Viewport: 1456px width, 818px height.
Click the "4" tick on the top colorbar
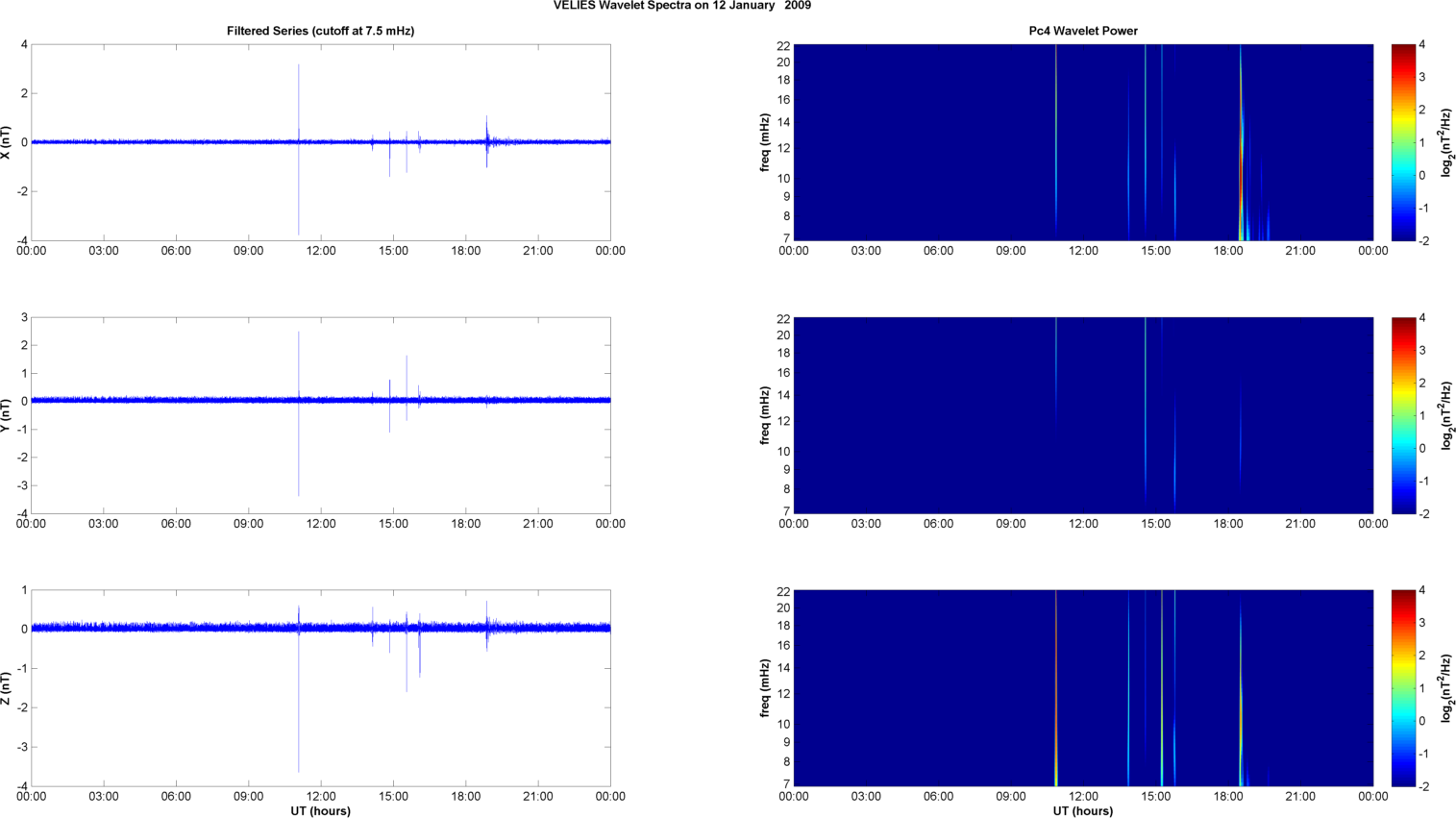(x=1422, y=45)
